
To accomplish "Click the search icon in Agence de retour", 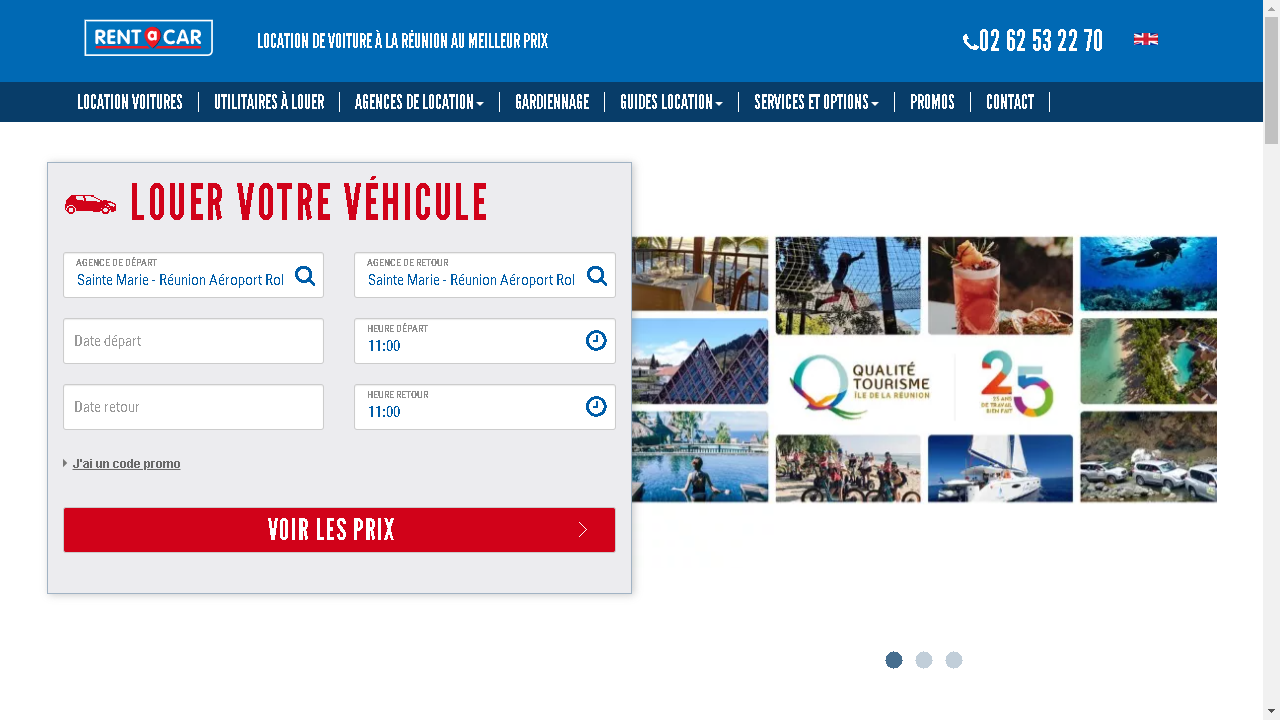I will [597, 276].
